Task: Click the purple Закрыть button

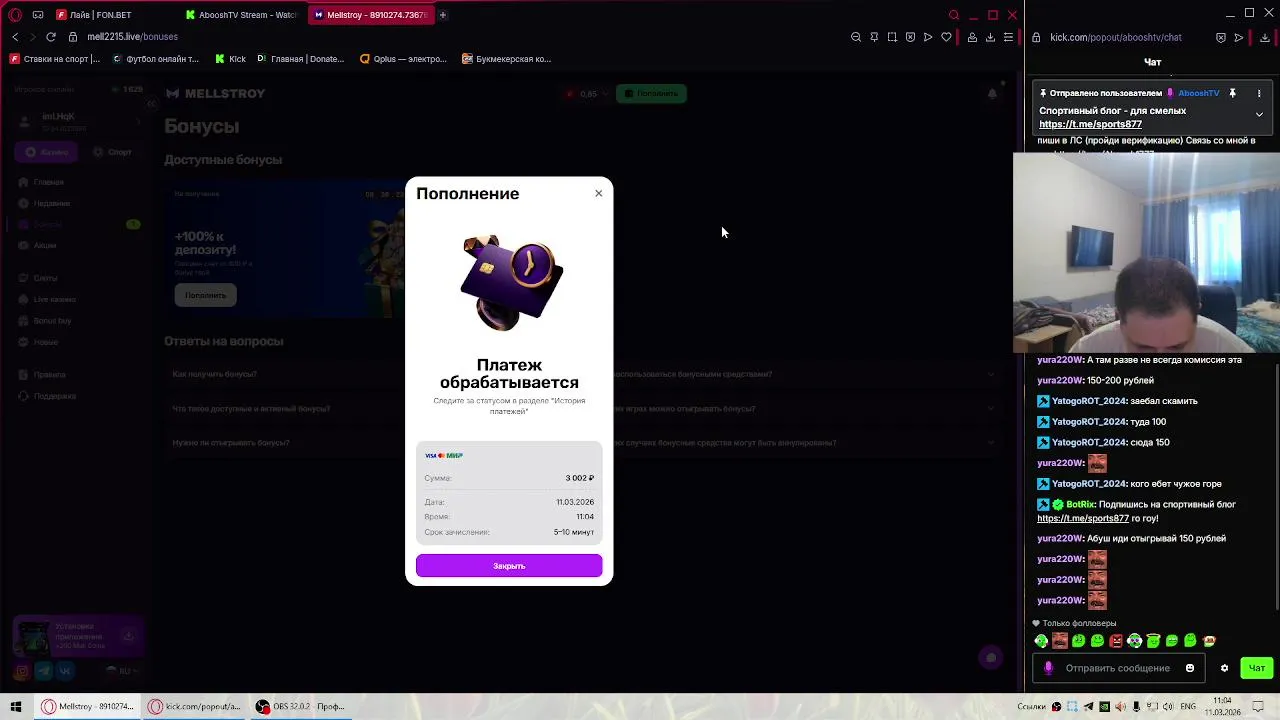Action: click(509, 566)
